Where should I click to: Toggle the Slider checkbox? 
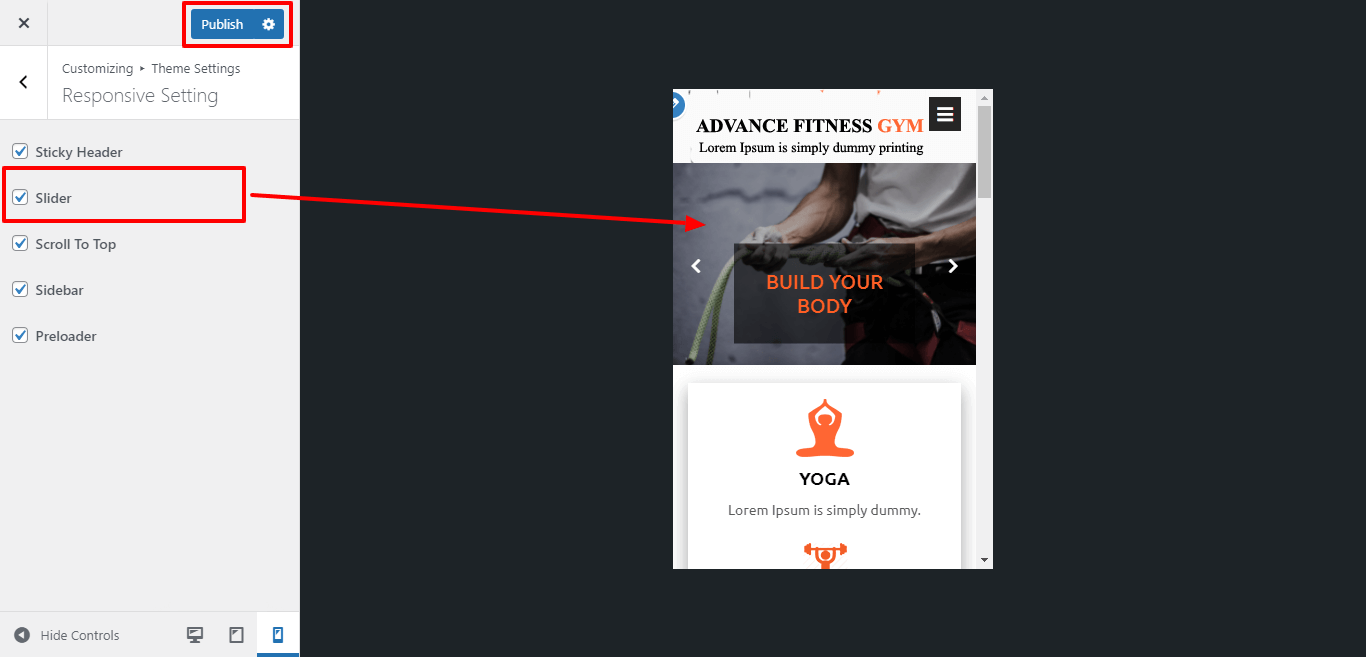coord(20,197)
